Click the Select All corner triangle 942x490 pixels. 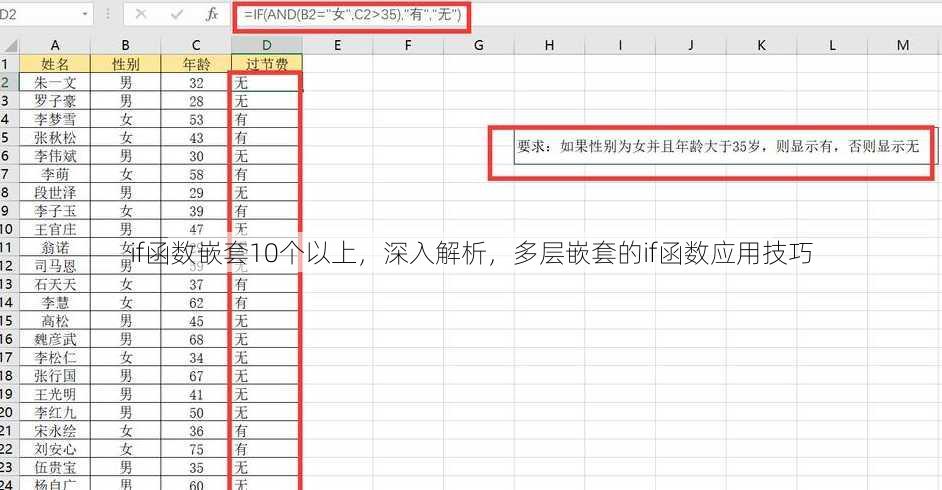pos(10,46)
